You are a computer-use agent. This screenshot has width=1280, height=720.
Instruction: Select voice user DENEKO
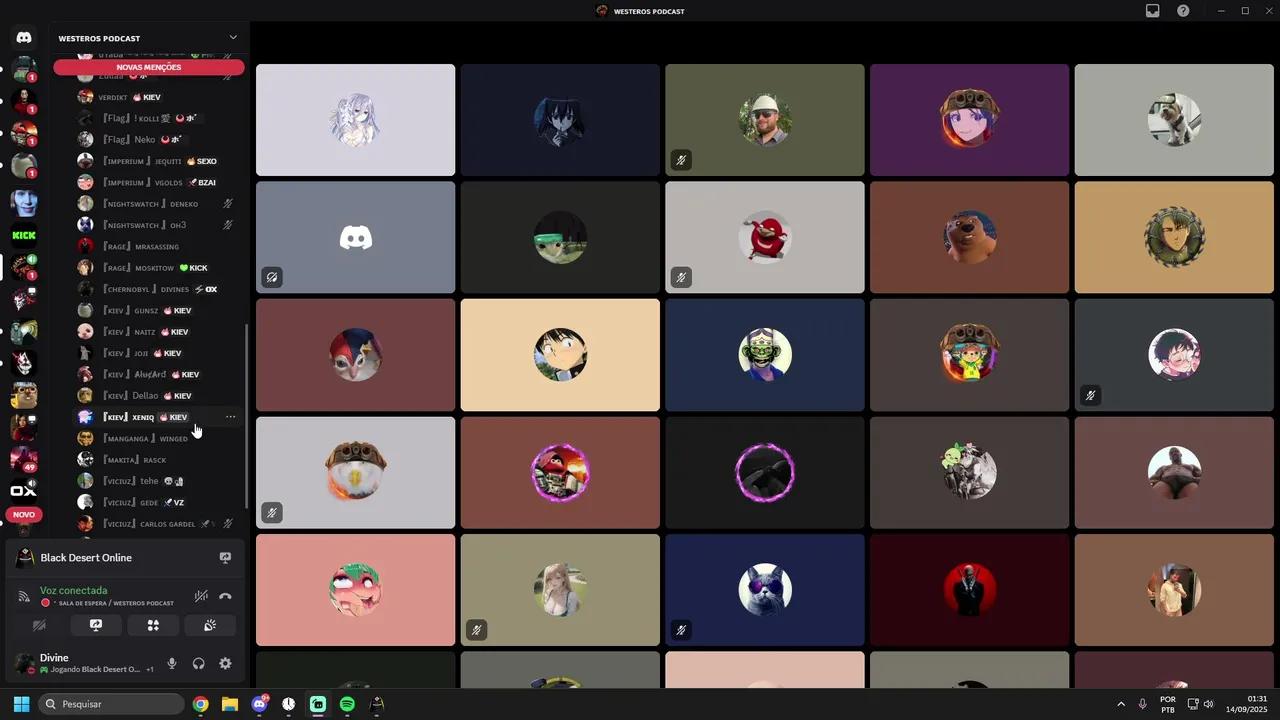click(x=160, y=203)
